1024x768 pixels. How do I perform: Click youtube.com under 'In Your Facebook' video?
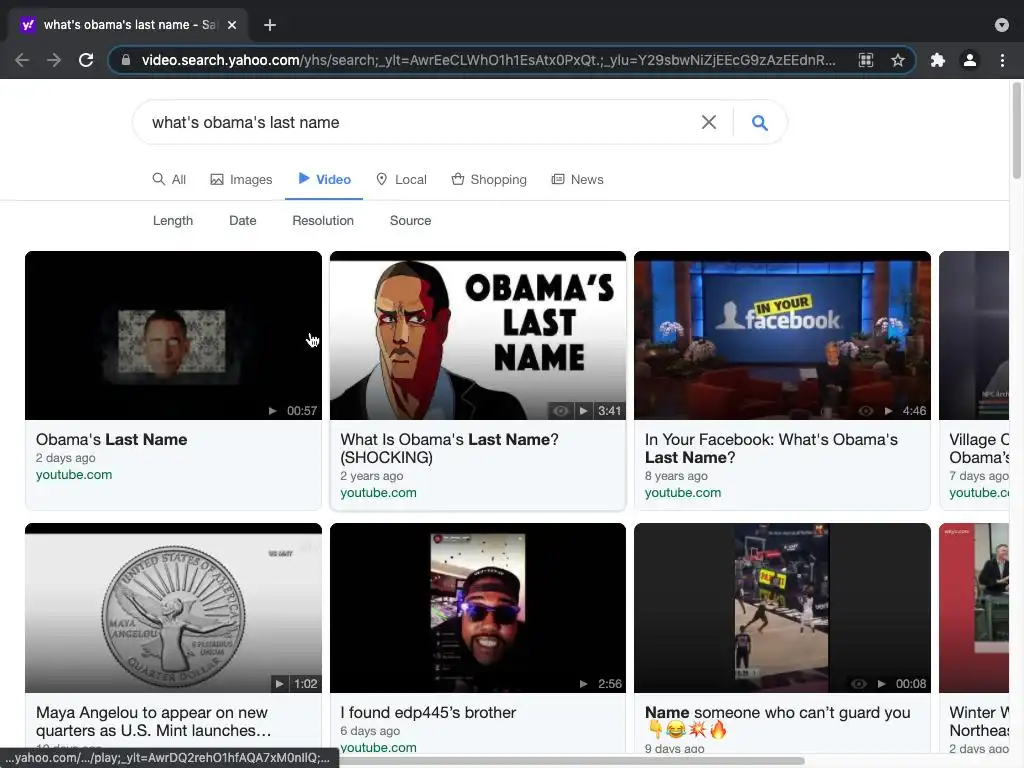click(x=683, y=493)
